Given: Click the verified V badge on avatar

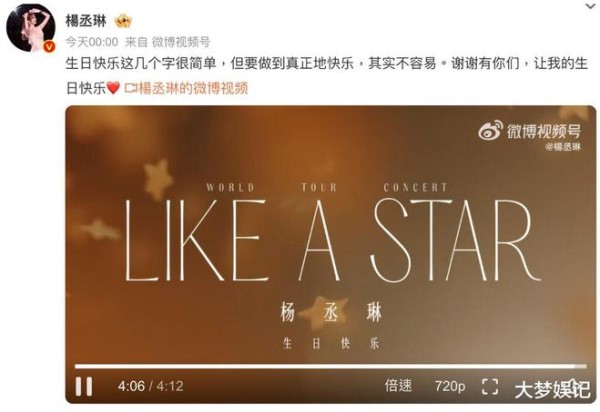Looking at the screenshot, I should coord(49,47).
